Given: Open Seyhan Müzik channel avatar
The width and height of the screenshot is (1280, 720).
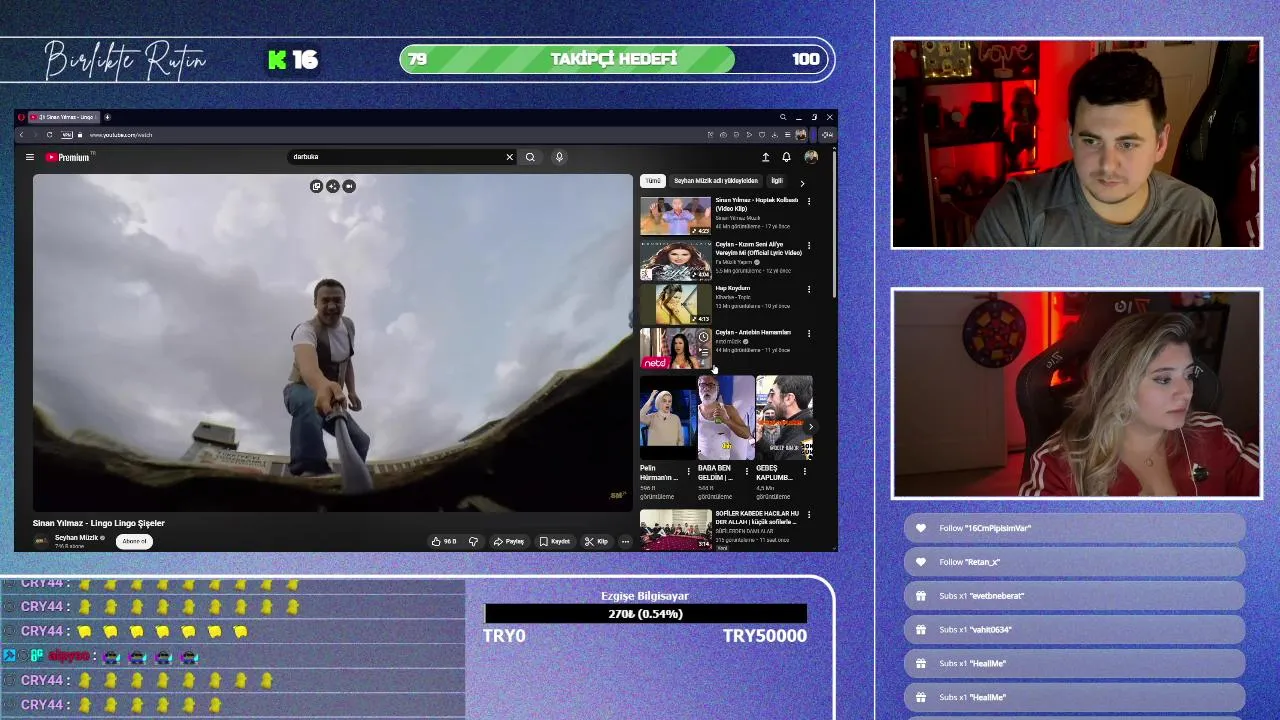Looking at the screenshot, I should (41, 541).
